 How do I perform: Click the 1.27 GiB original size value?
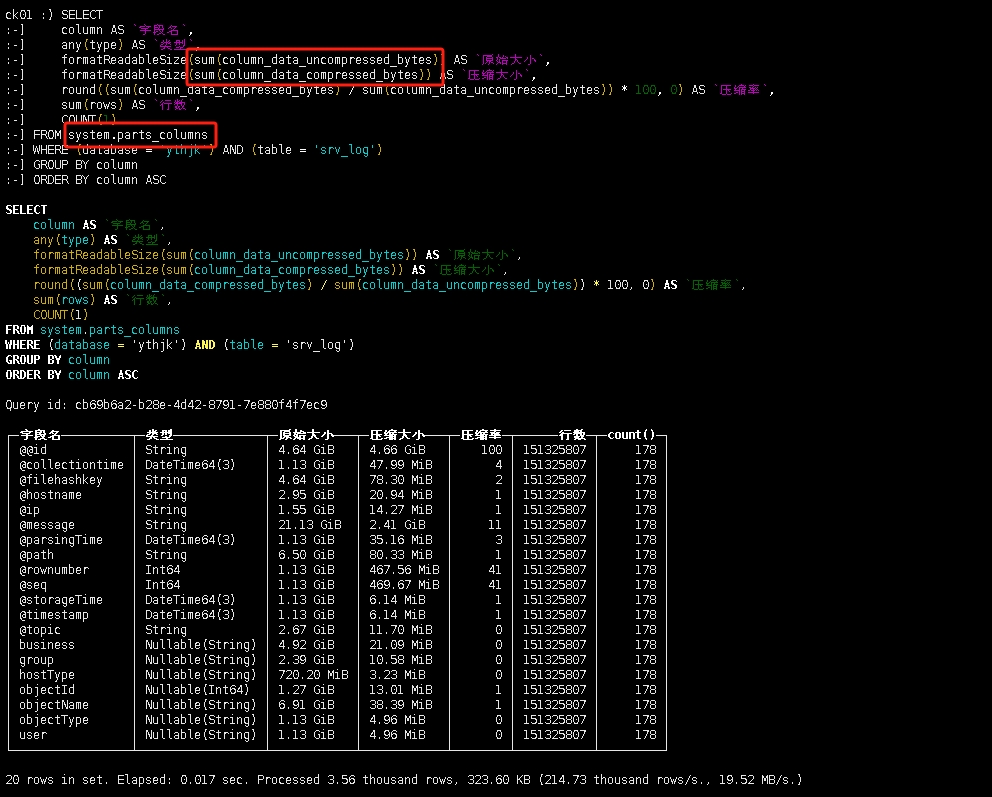[306, 690]
